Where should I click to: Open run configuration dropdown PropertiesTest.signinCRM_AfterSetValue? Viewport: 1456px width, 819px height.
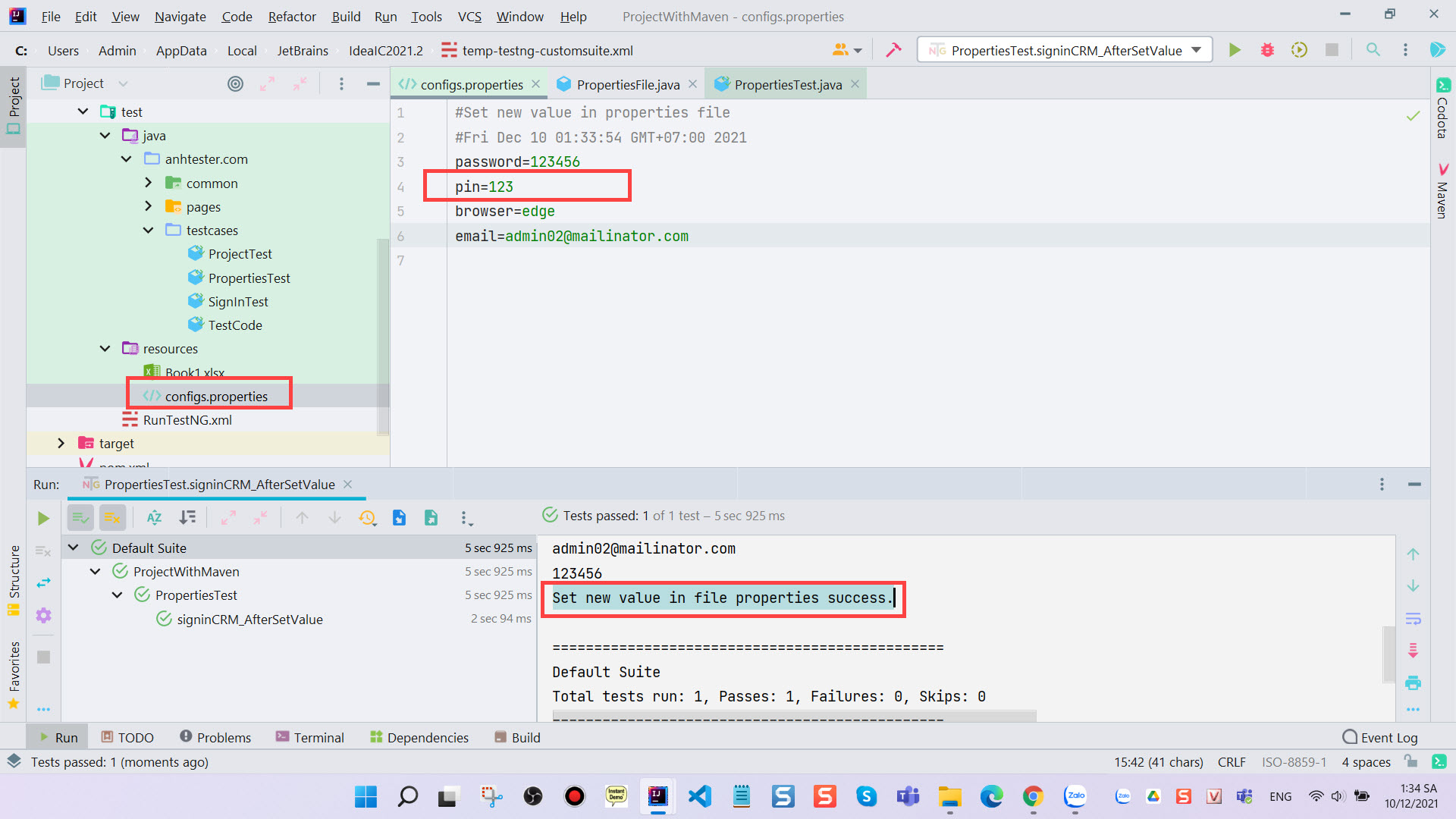point(1065,50)
